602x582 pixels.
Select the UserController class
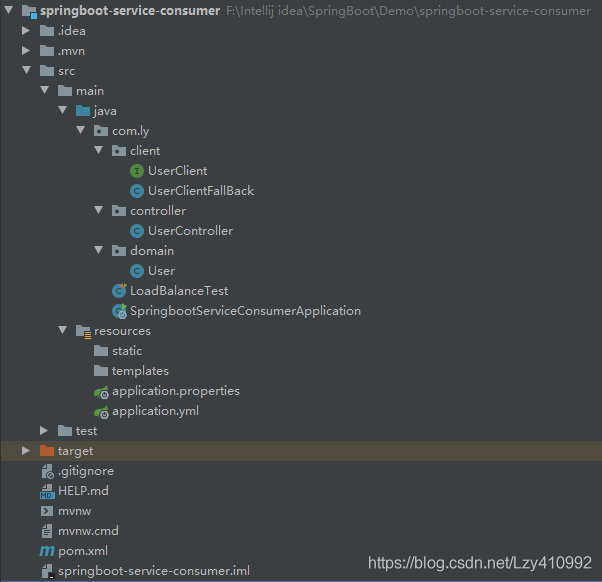(190, 231)
